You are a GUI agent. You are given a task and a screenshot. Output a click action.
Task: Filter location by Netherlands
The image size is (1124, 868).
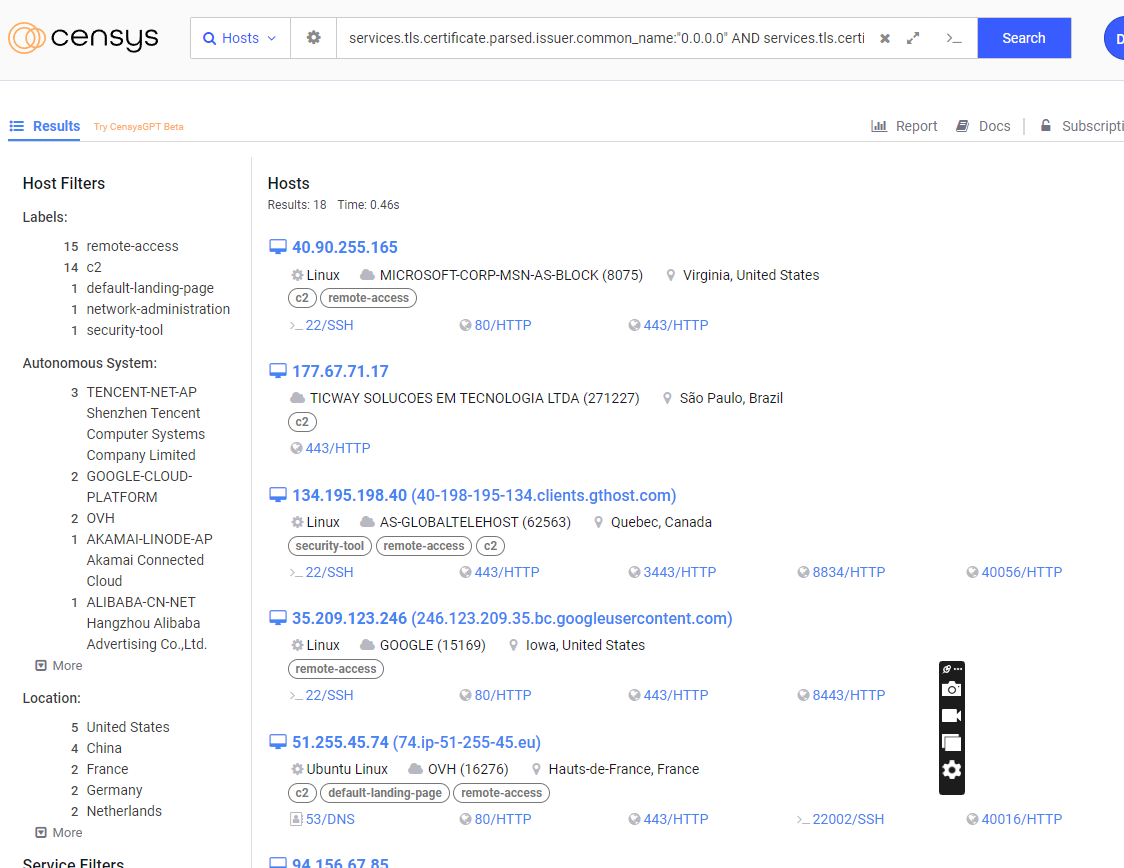coord(124,811)
